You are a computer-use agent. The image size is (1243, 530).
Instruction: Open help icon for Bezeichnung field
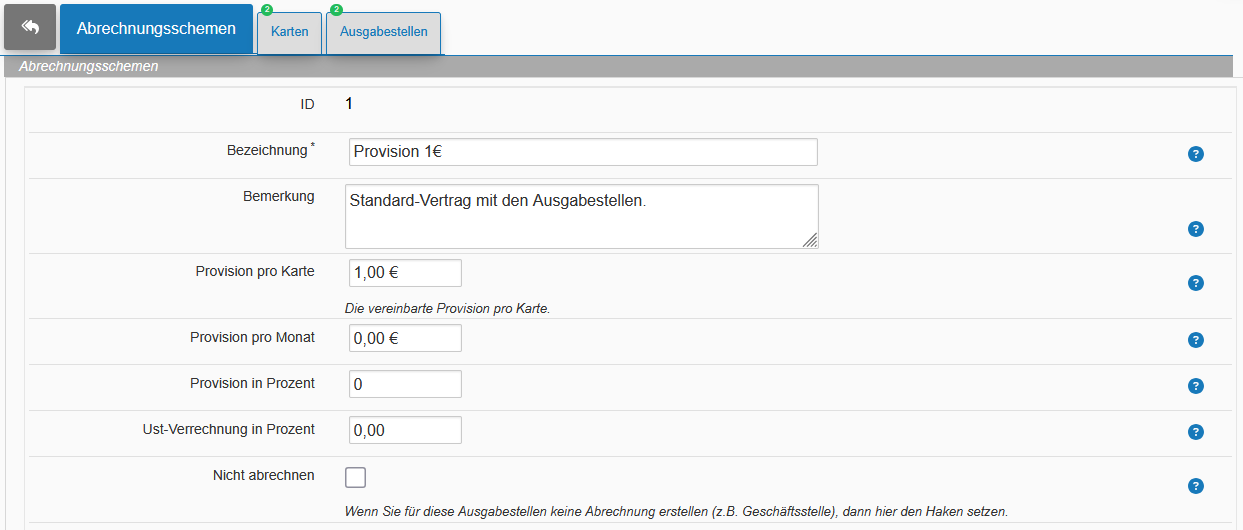click(x=1195, y=154)
